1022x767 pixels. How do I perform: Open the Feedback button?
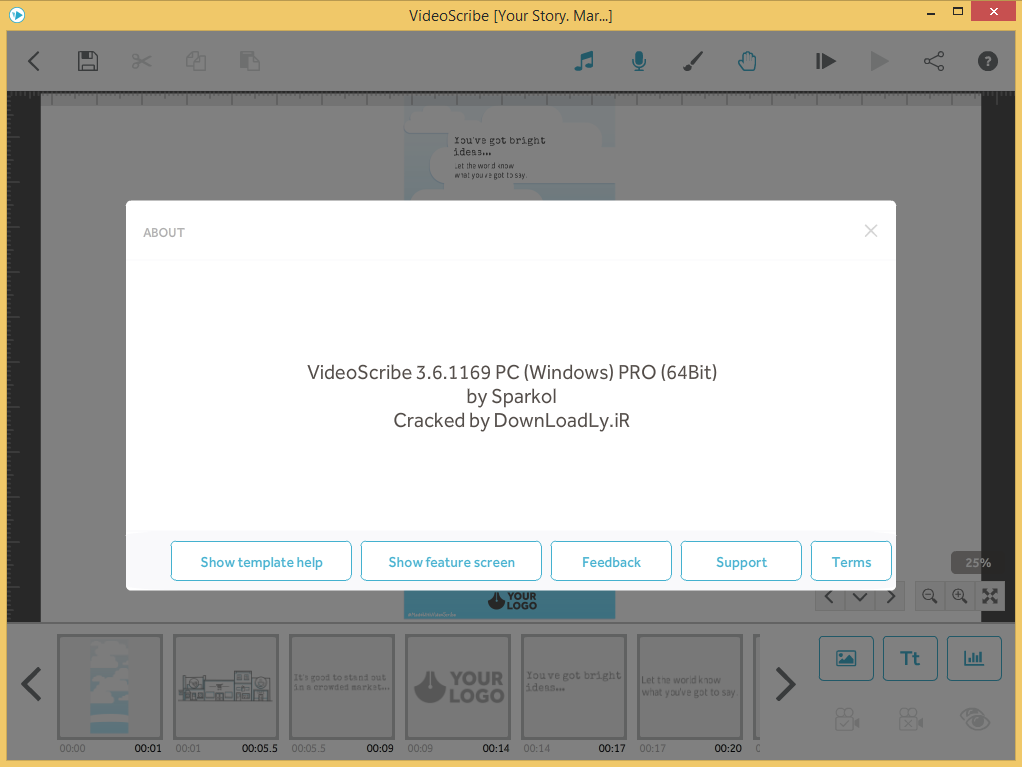click(611, 561)
